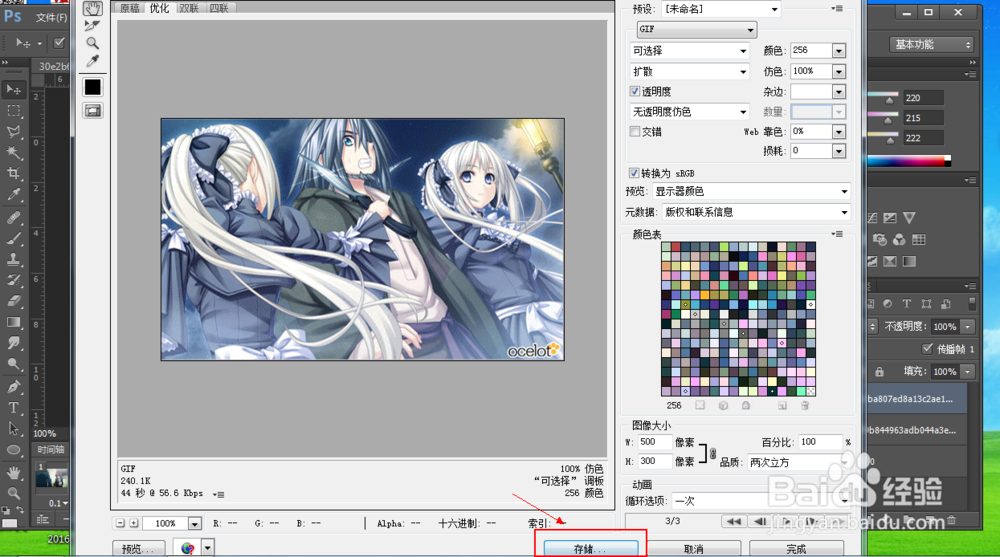1000x557 pixels.
Task: Open the Web 靠色 0% dropdown arrow
Action: tap(839, 131)
